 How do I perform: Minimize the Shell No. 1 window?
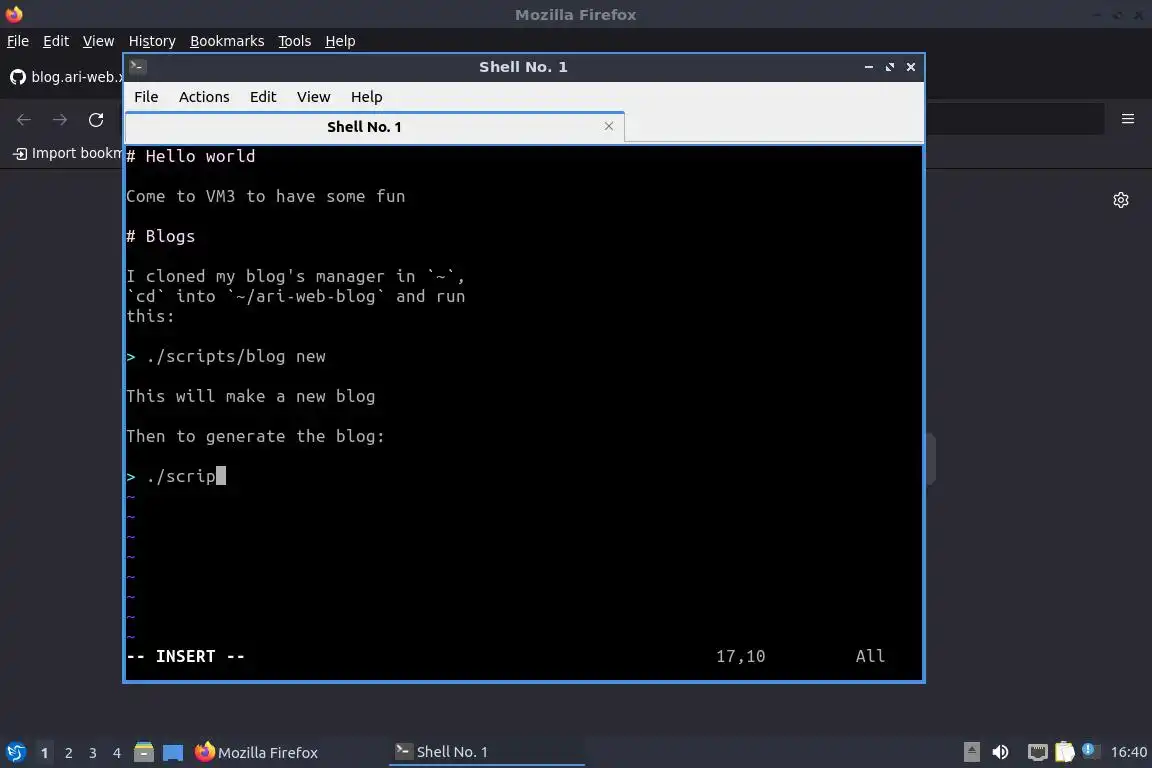click(868, 67)
